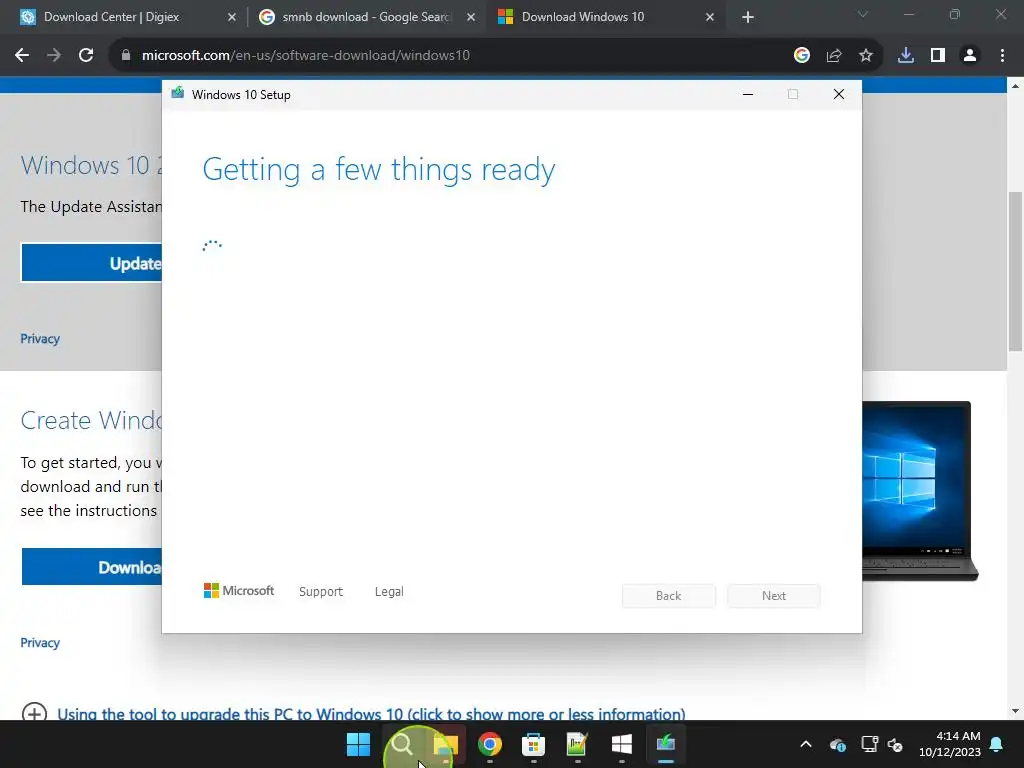
Task: Click the Back button in Setup
Action: (668, 596)
